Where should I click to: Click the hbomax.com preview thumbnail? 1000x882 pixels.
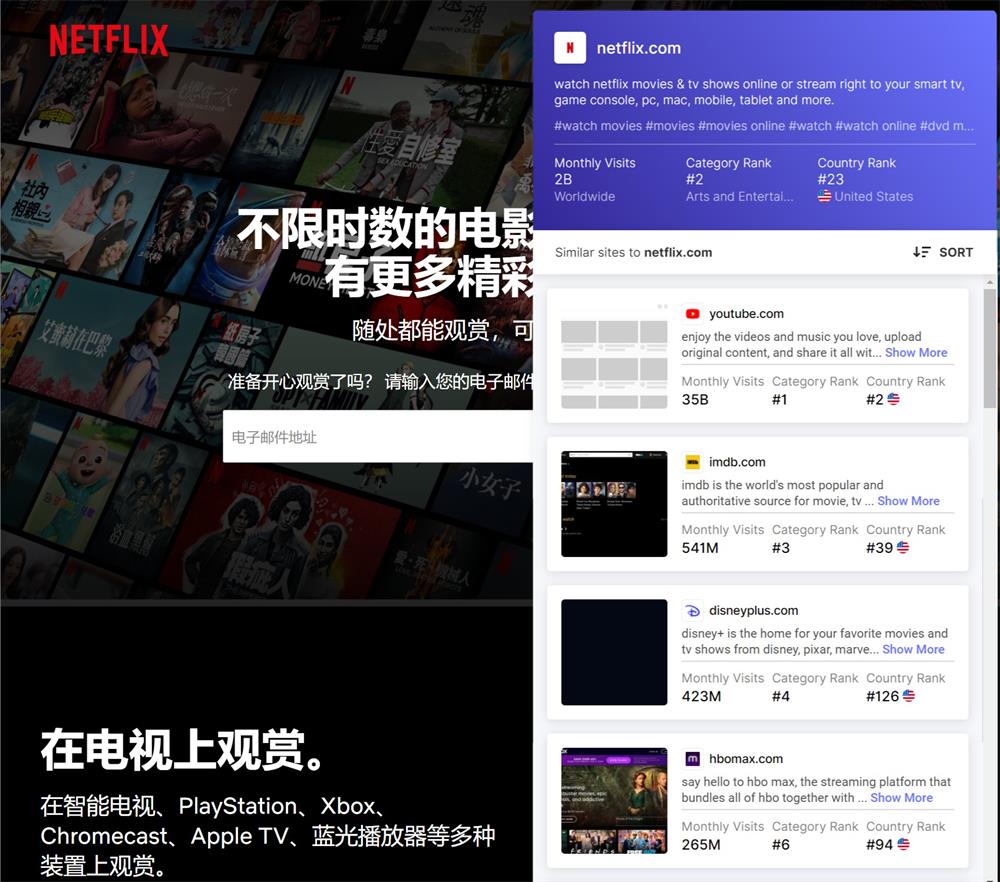click(614, 800)
